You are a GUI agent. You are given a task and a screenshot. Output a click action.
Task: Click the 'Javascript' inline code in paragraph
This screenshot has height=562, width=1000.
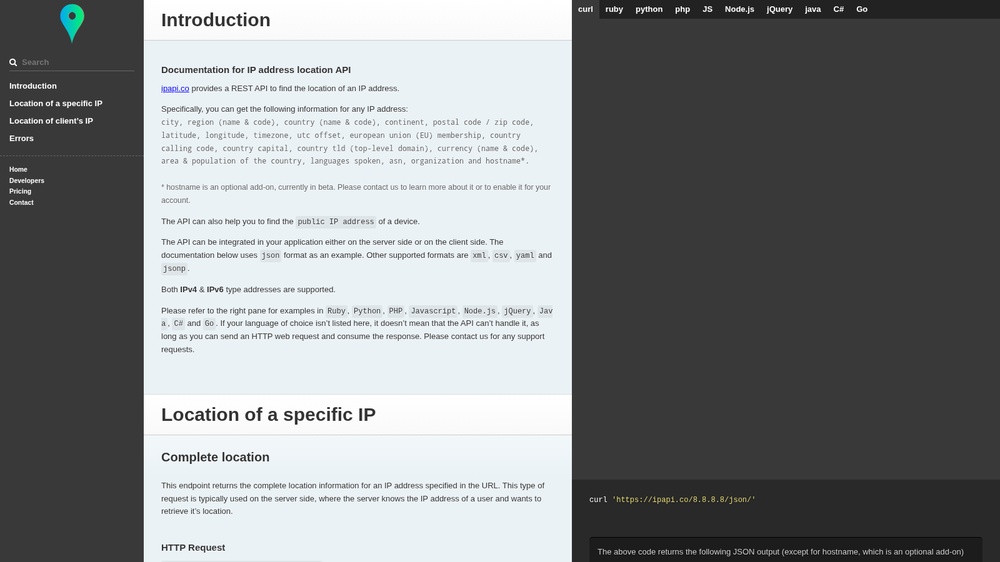[433, 311]
